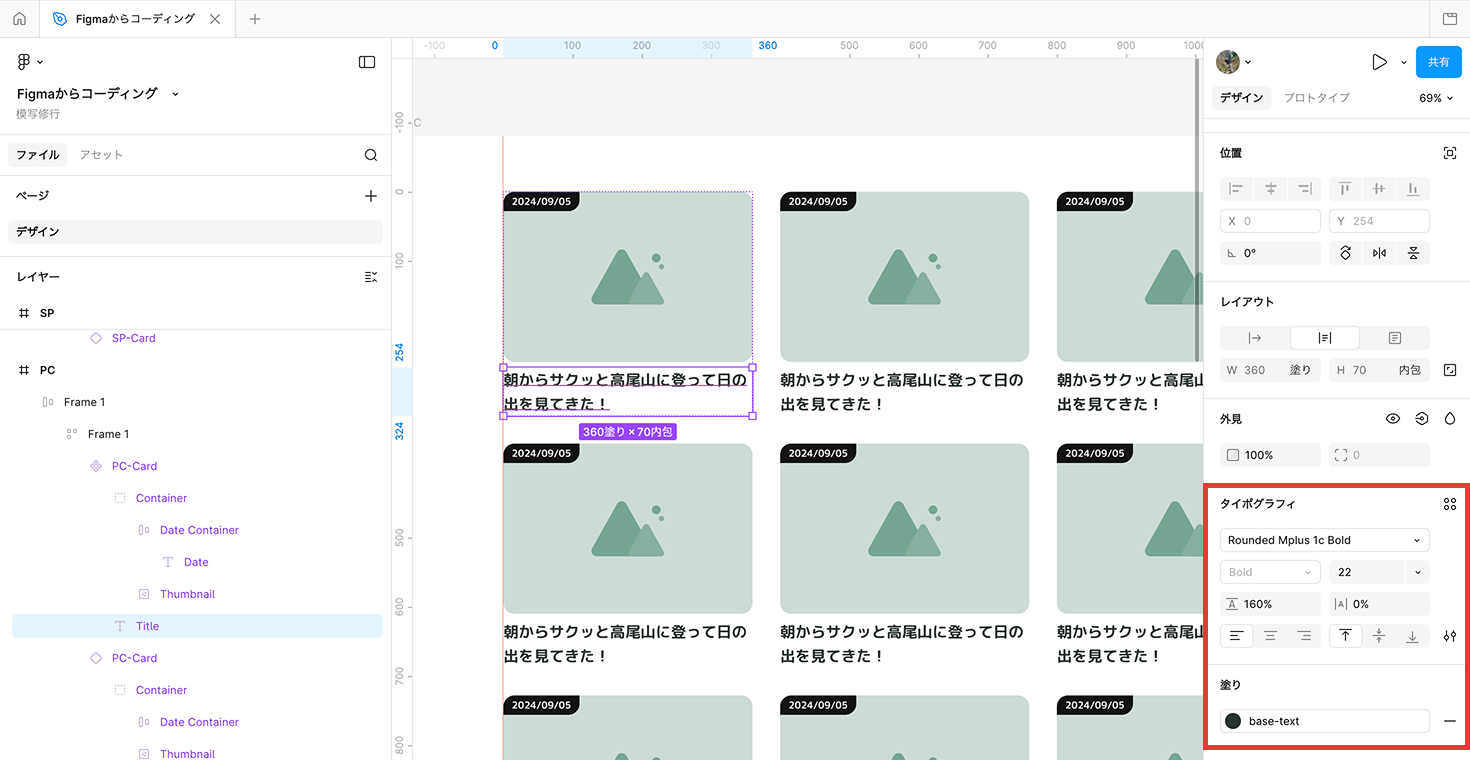This screenshot has height=760, width=1470.
Task: Click the resize icon beside the H field
Action: (1450, 370)
